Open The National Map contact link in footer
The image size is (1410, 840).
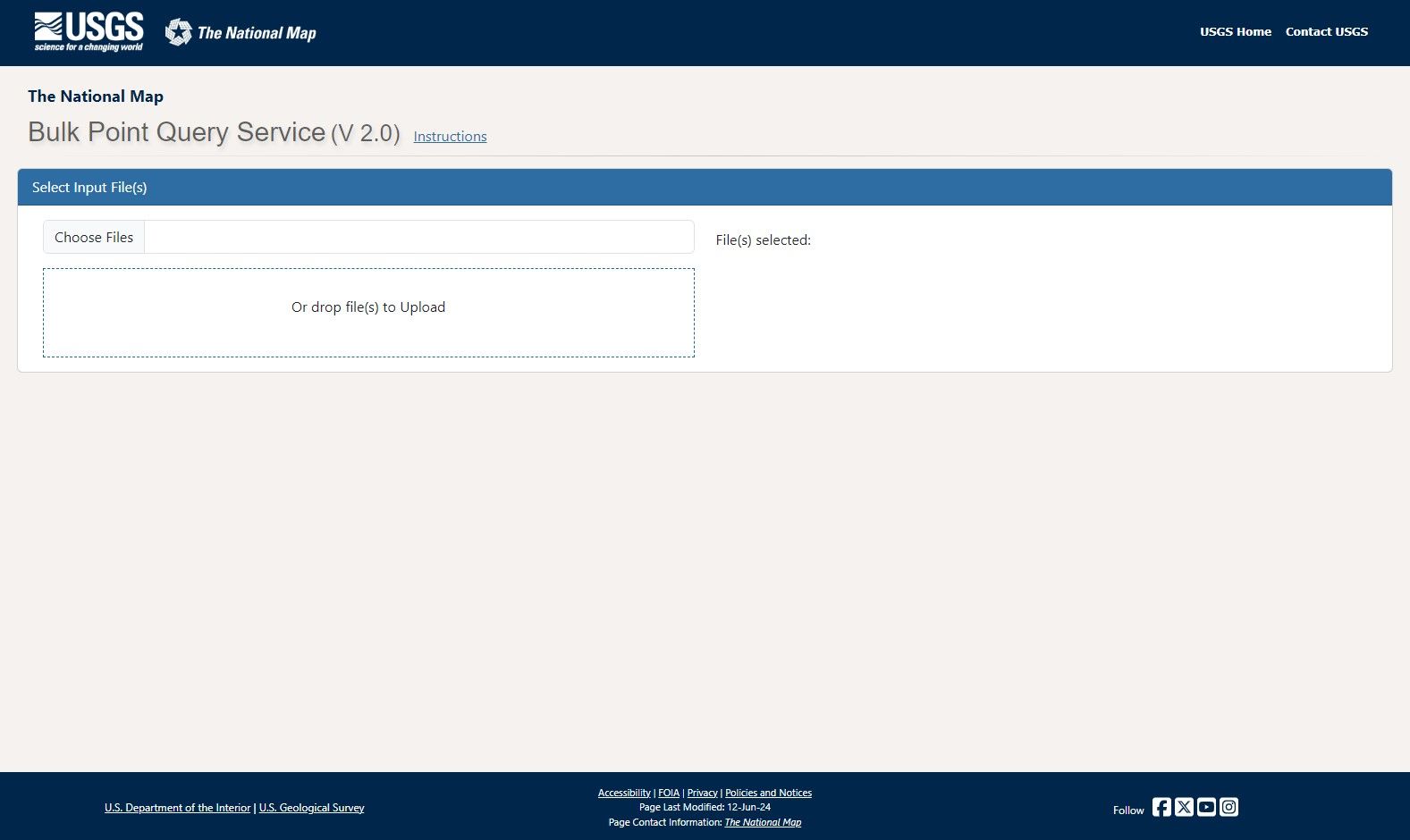point(763,822)
